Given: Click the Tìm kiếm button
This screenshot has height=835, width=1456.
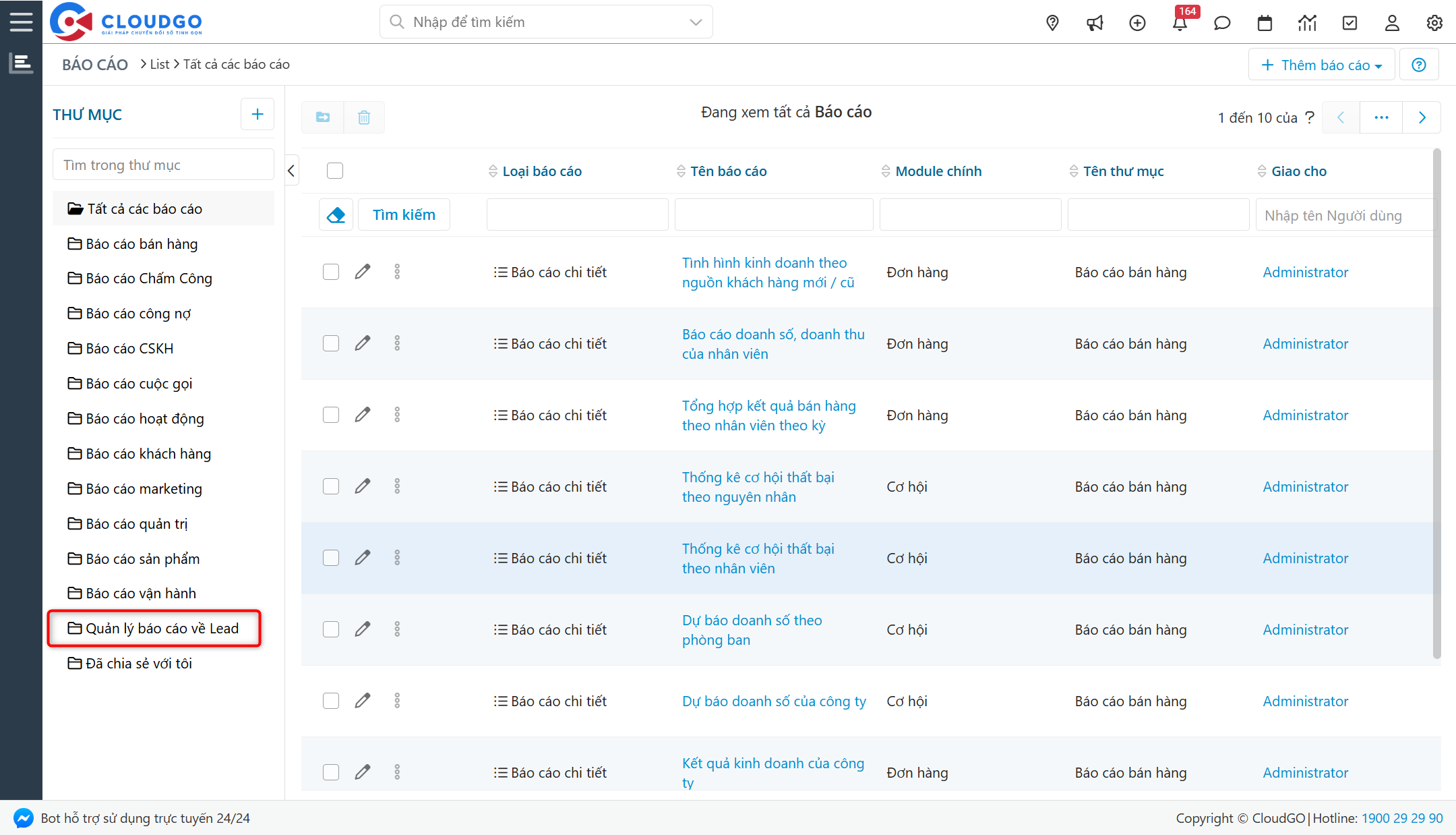Looking at the screenshot, I should coord(404,214).
